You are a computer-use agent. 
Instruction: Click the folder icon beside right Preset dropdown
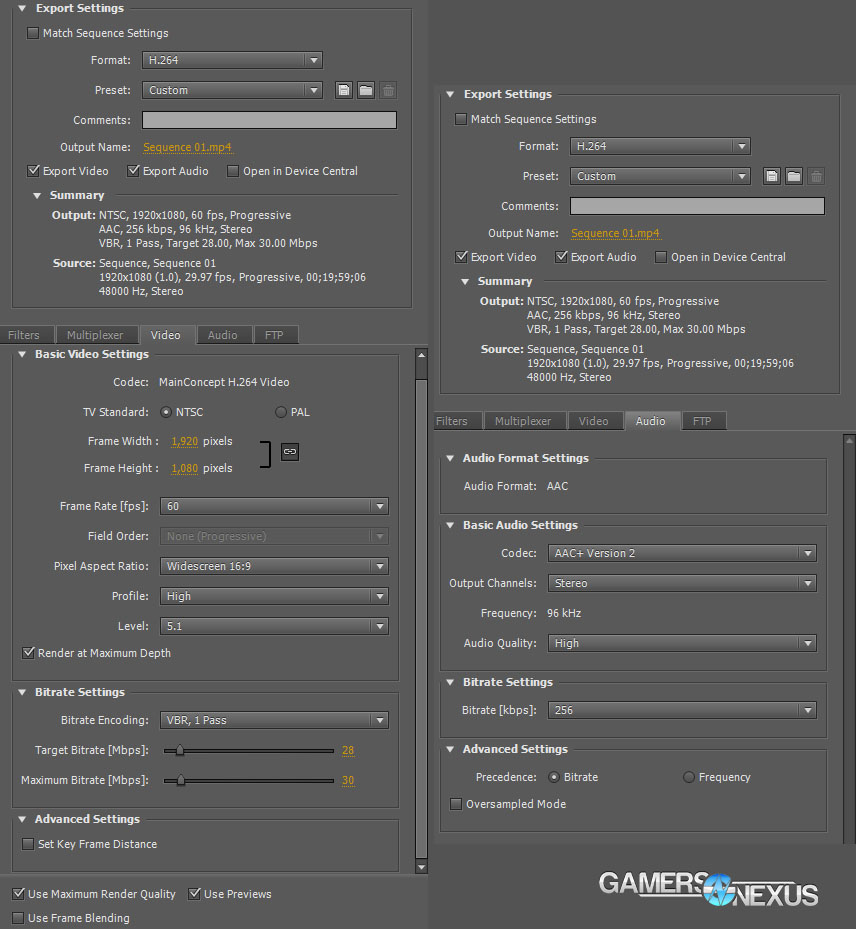click(x=793, y=176)
